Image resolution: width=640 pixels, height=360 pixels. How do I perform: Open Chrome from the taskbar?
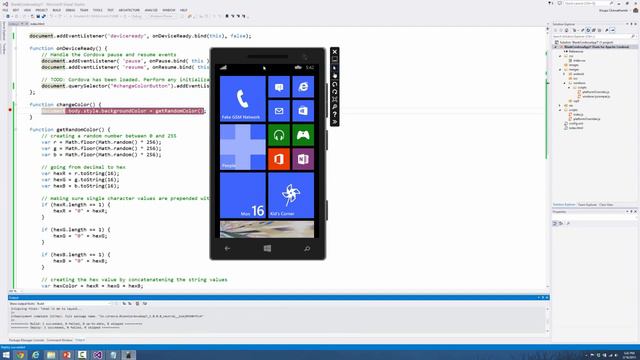(x=20, y=355)
